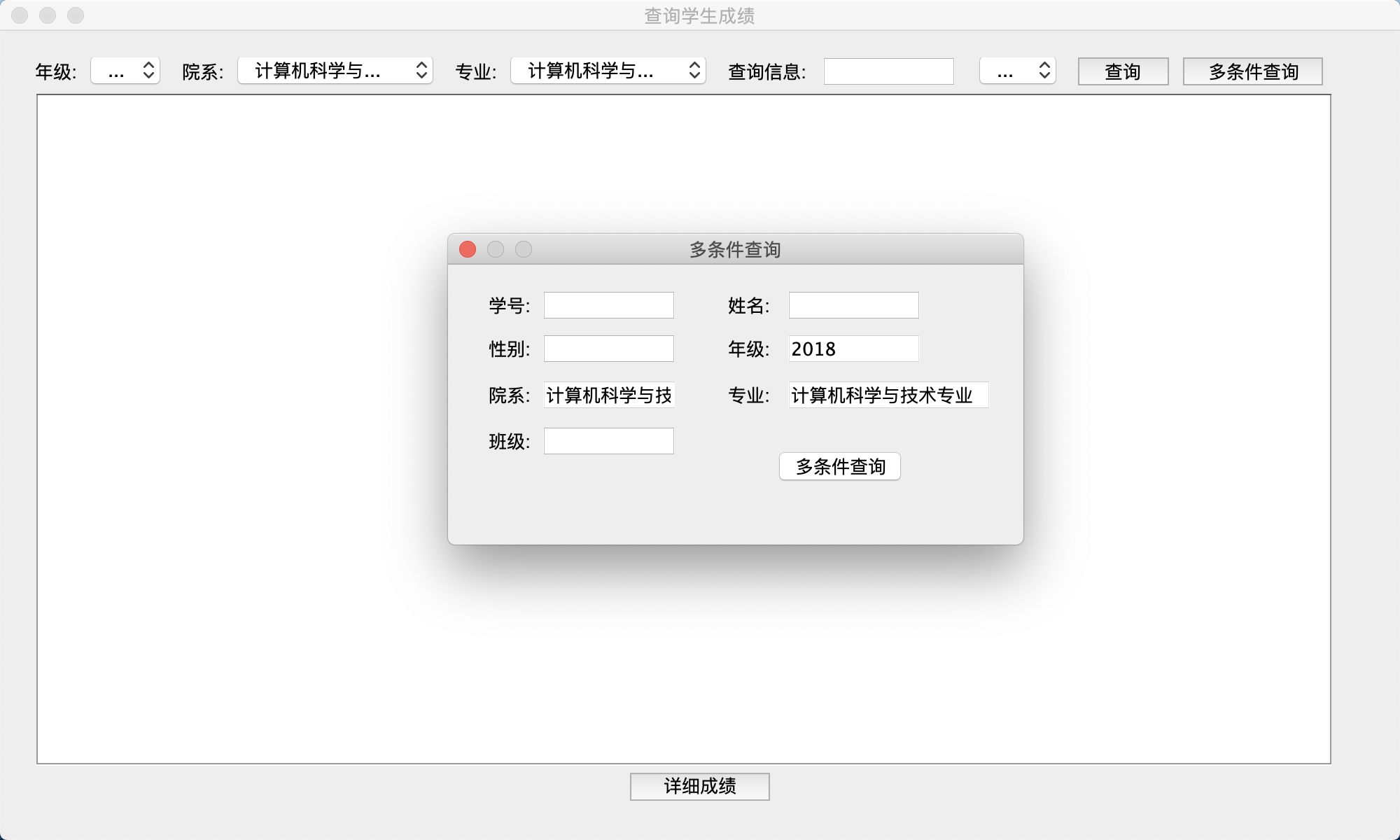Screen dimensions: 1400x840
Task: Click the 院系 field showing 计算机科学与技
Action: point(608,395)
